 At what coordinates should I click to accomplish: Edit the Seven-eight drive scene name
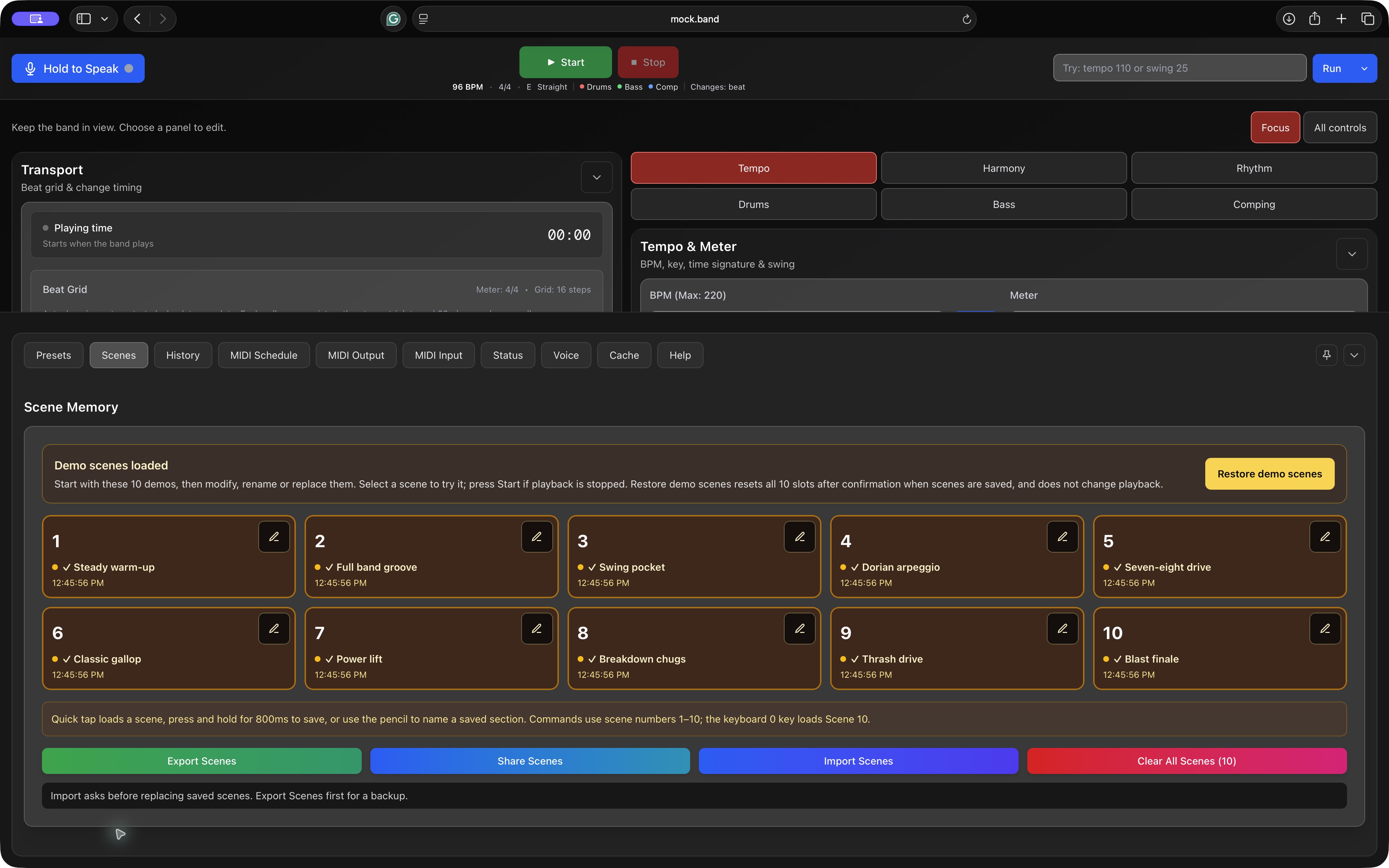pos(1325,537)
